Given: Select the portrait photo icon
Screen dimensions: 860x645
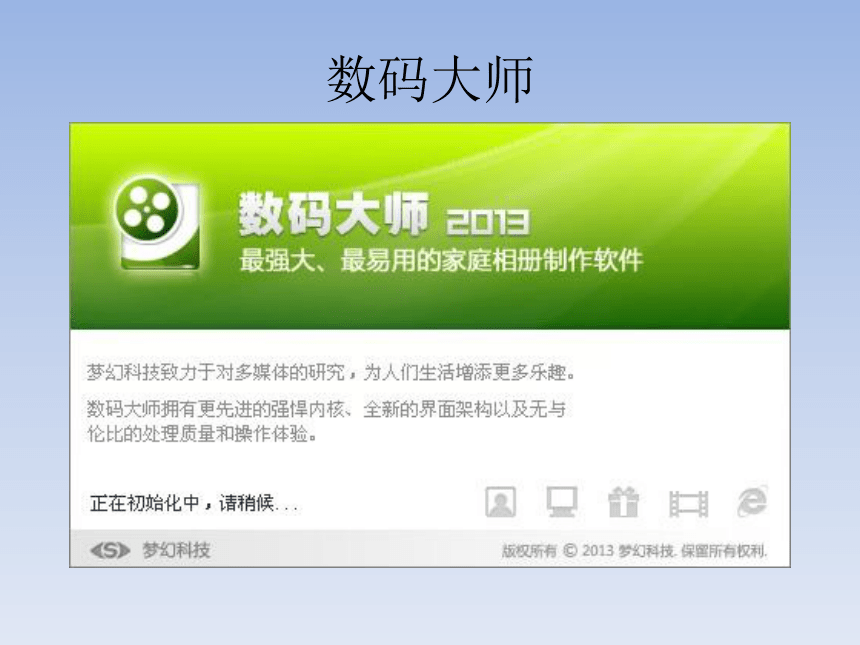Looking at the screenshot, I should pyautogui.click(x=500, y=502).
